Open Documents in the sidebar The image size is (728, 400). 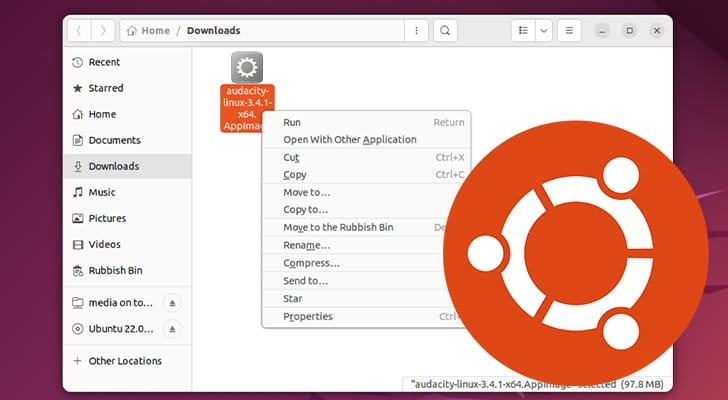127,140
